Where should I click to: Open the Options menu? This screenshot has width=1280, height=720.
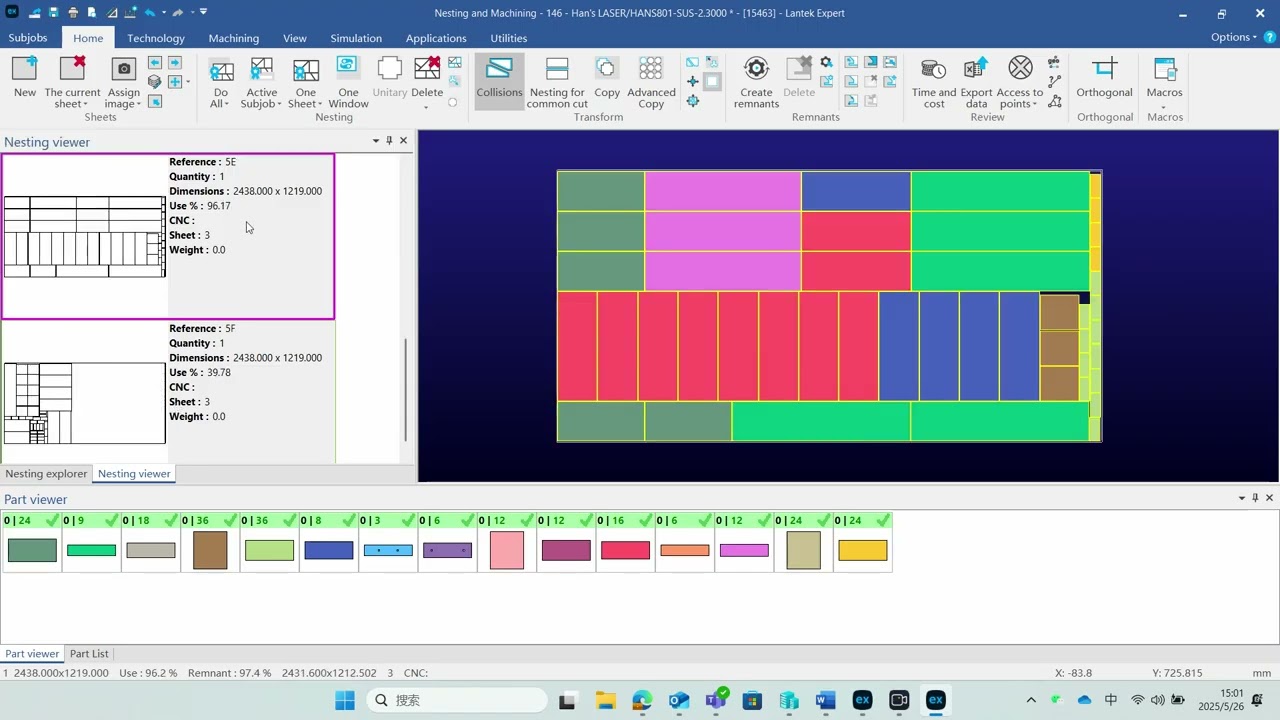tap(1235, 37)
